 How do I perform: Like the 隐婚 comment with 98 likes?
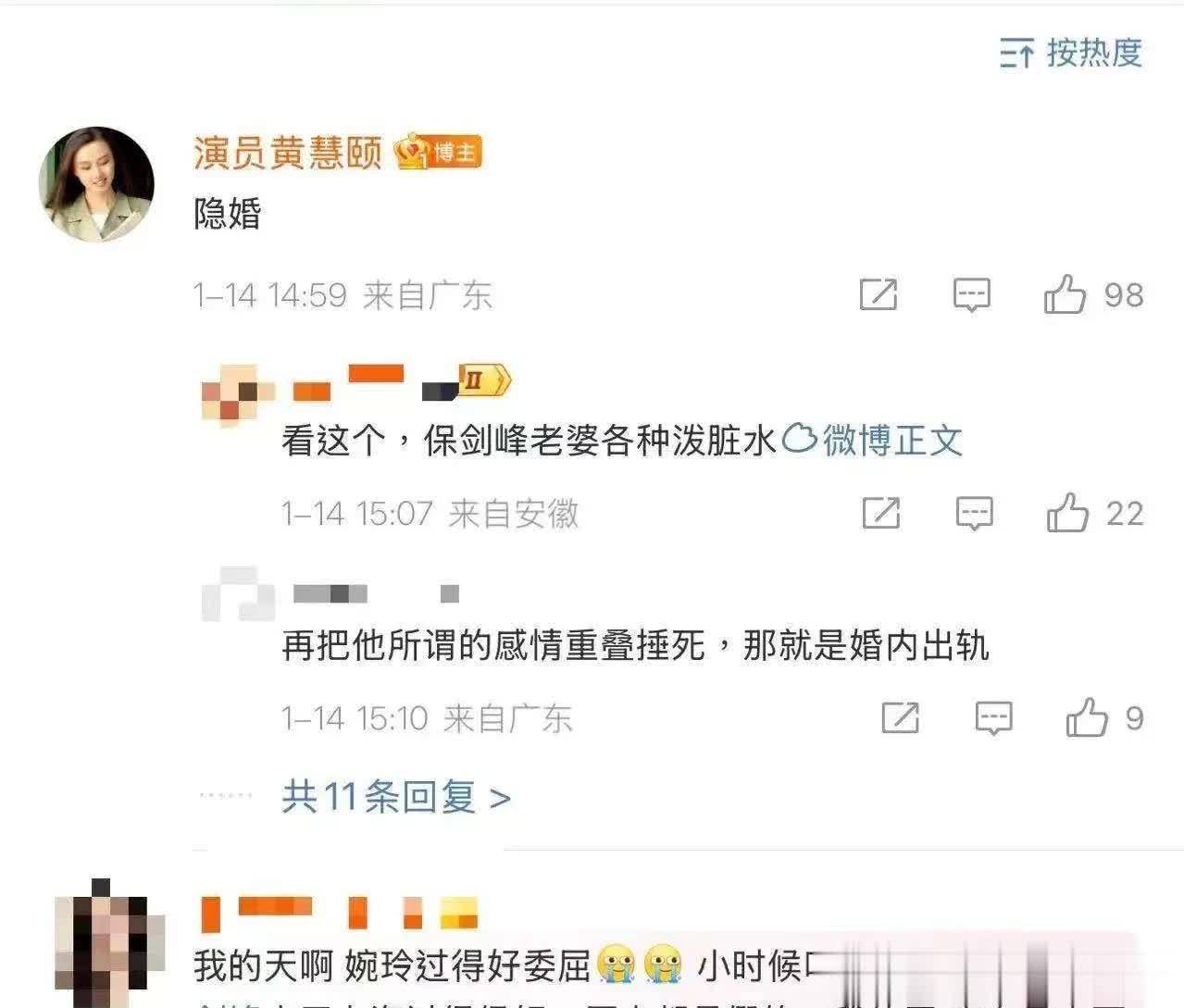1094,295
